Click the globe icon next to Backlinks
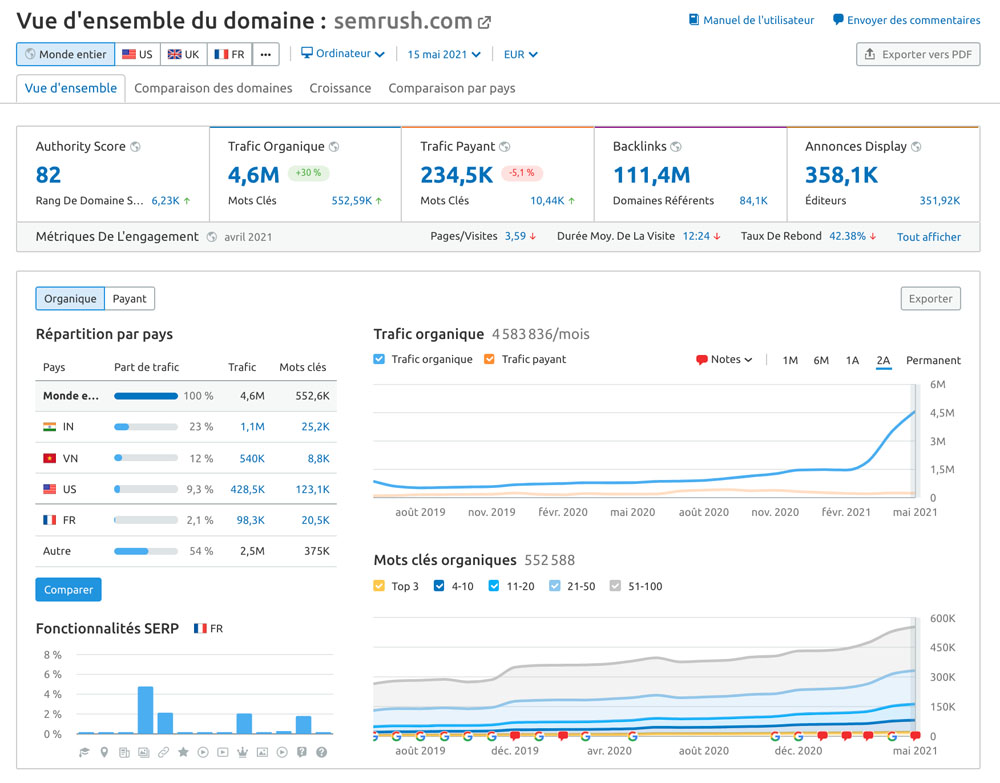 pos(676,147)
